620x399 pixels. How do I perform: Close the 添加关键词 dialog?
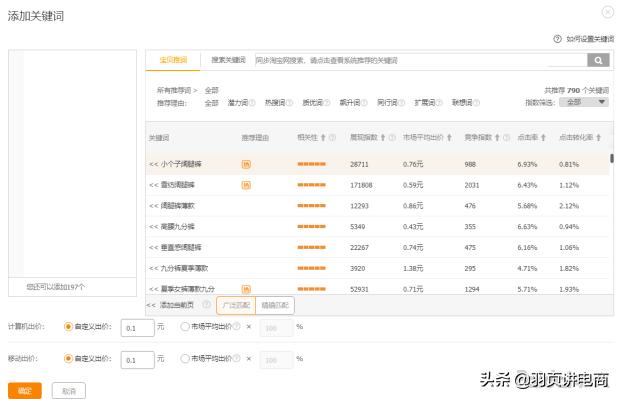point(608,12)
